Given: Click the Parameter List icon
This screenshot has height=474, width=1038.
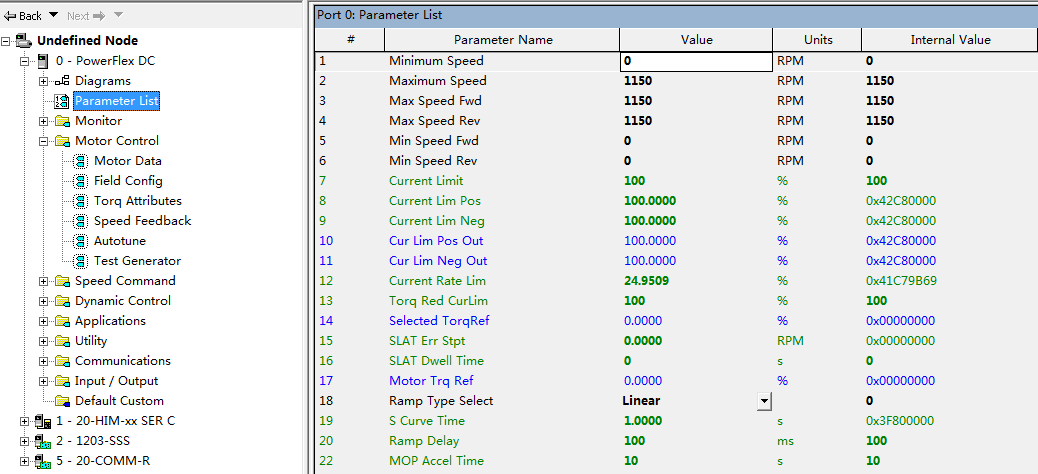Looking at the screenshot, I should click(62, 101).
